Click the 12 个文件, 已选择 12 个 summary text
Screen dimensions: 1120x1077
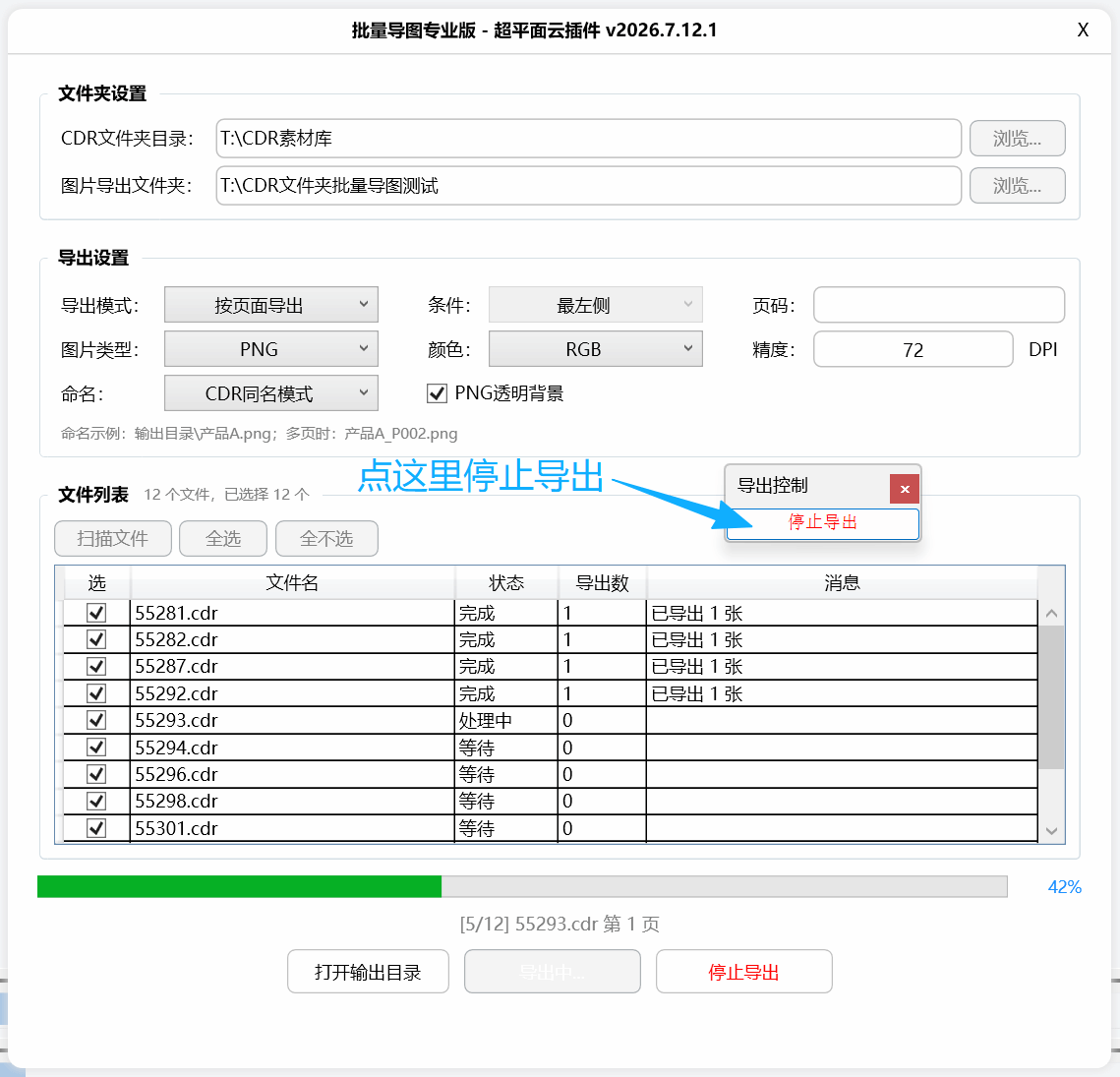point(226,495)
